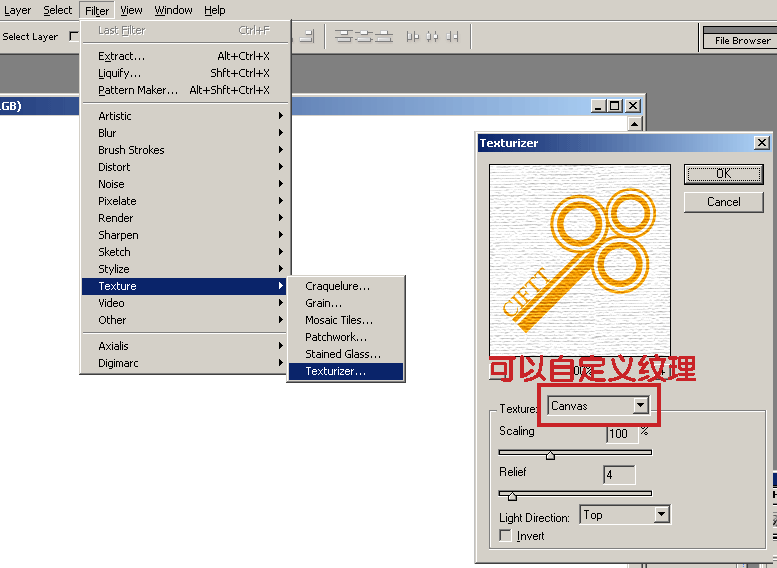
Task: Click Distribute Vertical Centers icon
Action: [x=364, y=36]
